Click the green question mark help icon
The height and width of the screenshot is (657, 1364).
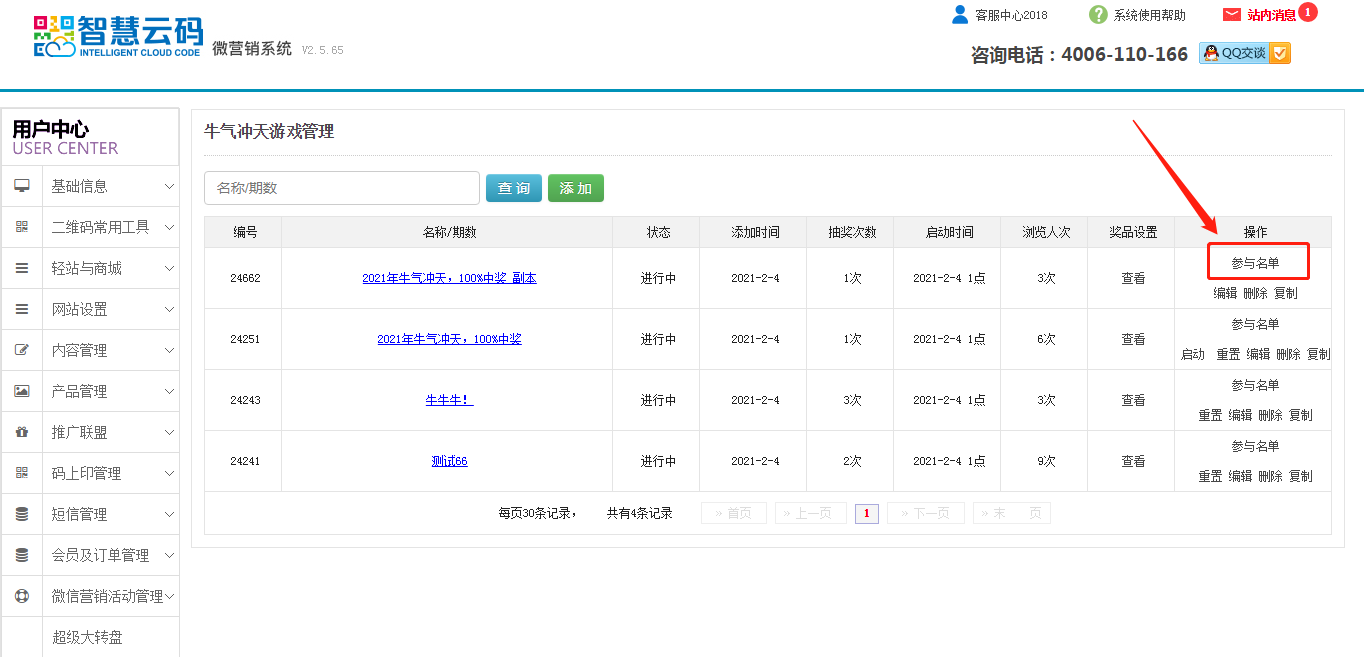1098,15
